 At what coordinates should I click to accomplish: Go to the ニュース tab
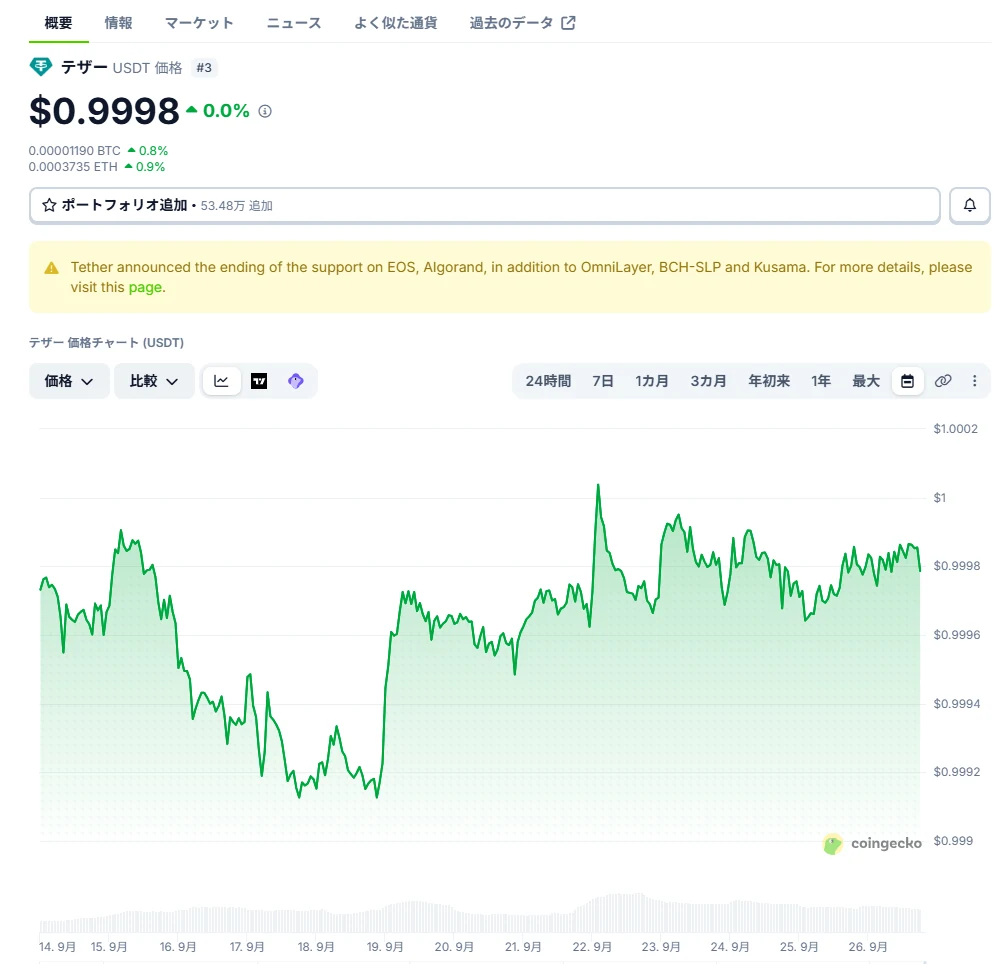tap(294, 23)
